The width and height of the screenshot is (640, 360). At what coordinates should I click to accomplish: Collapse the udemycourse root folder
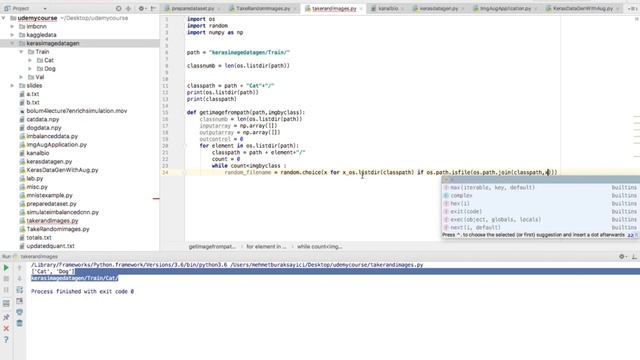pos(4,18)
